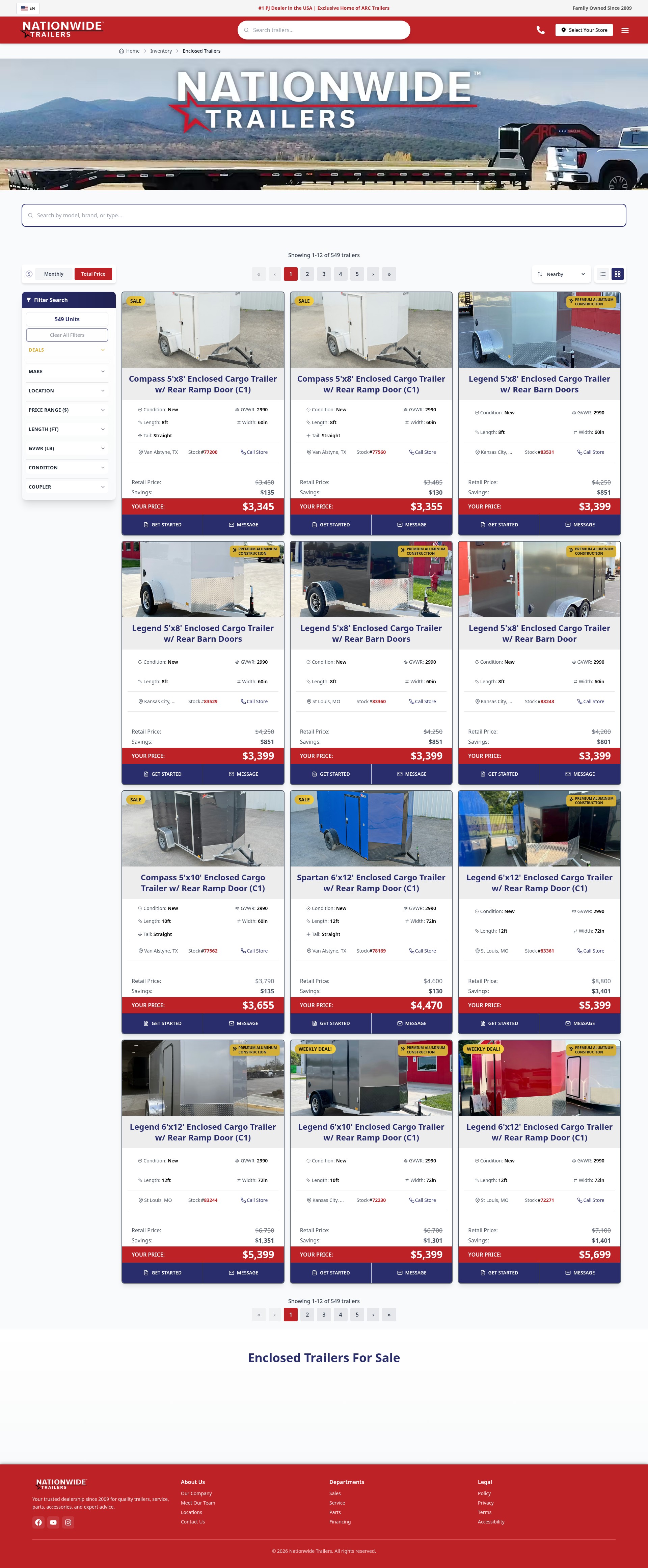Screen dimensions: 648x1568
Task: Click the Instagram icon in footer
Action: (68, 1522)
